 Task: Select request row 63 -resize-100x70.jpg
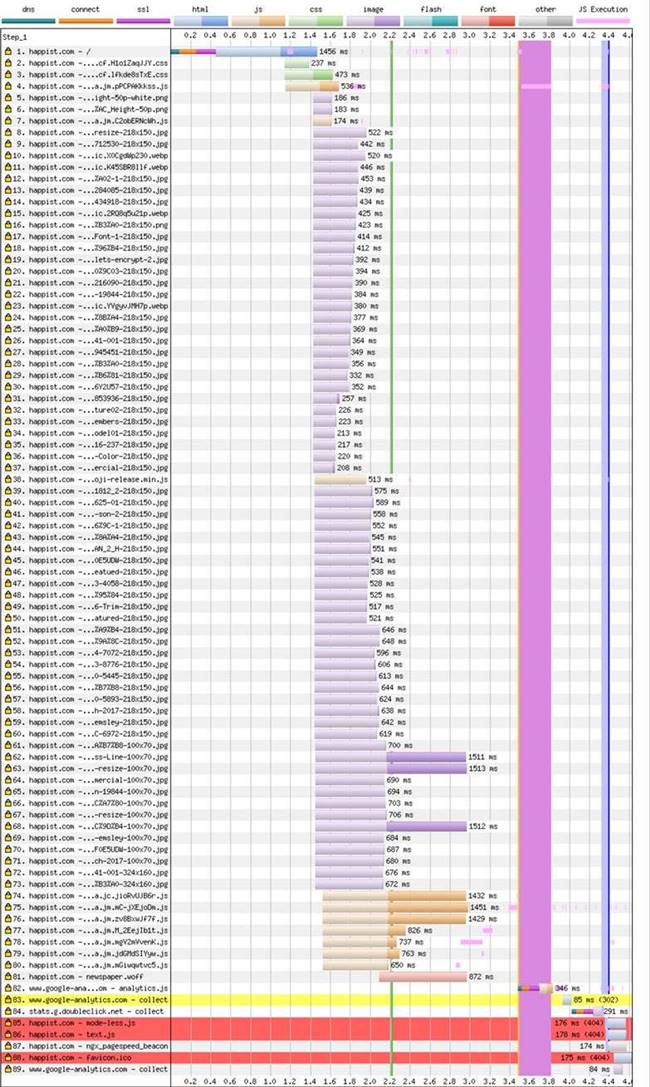pyautogui.click(x=87, y=768)
